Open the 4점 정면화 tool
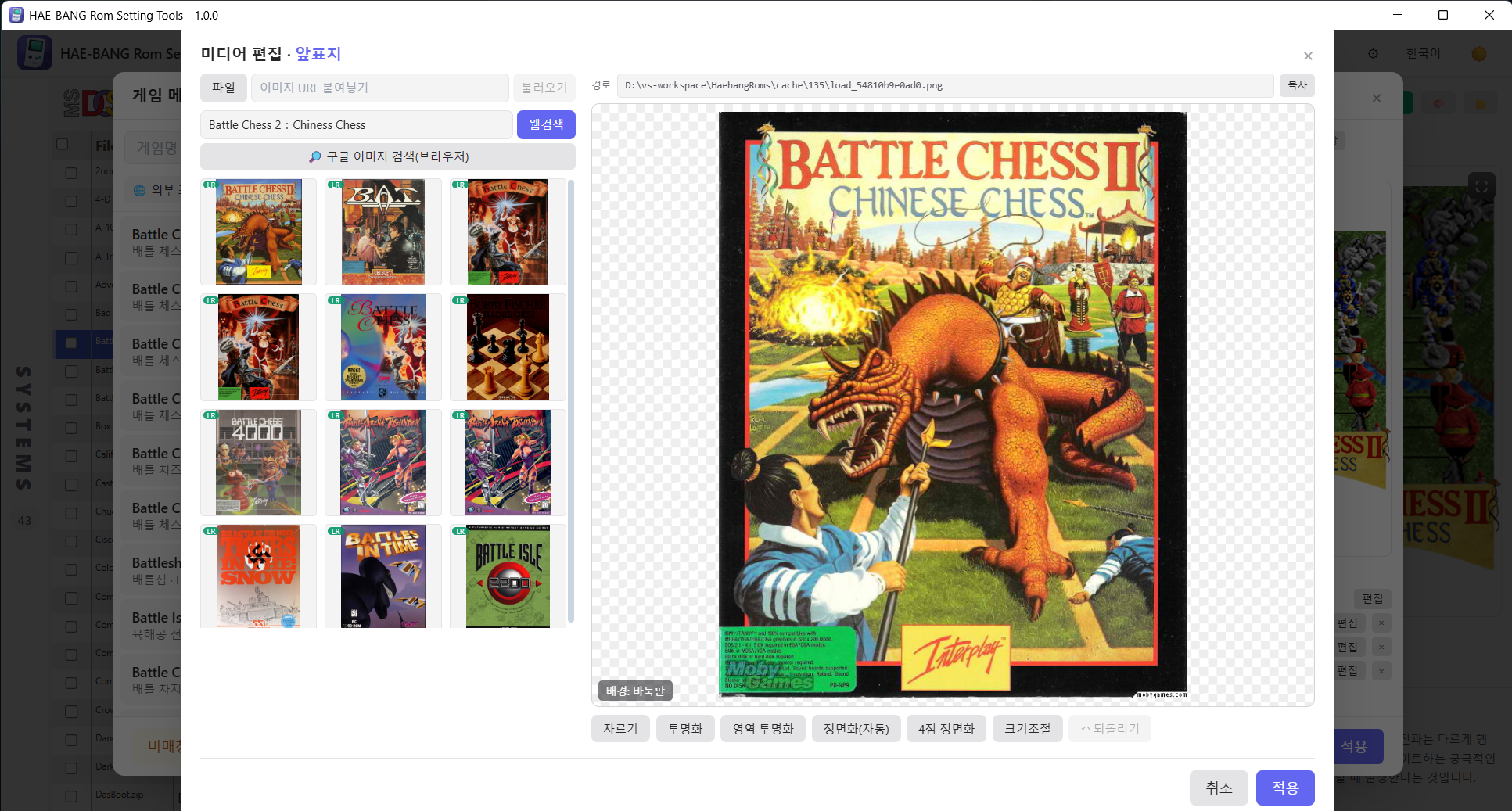The height and width of the screenshot is (811, 1512). (946, 729)
